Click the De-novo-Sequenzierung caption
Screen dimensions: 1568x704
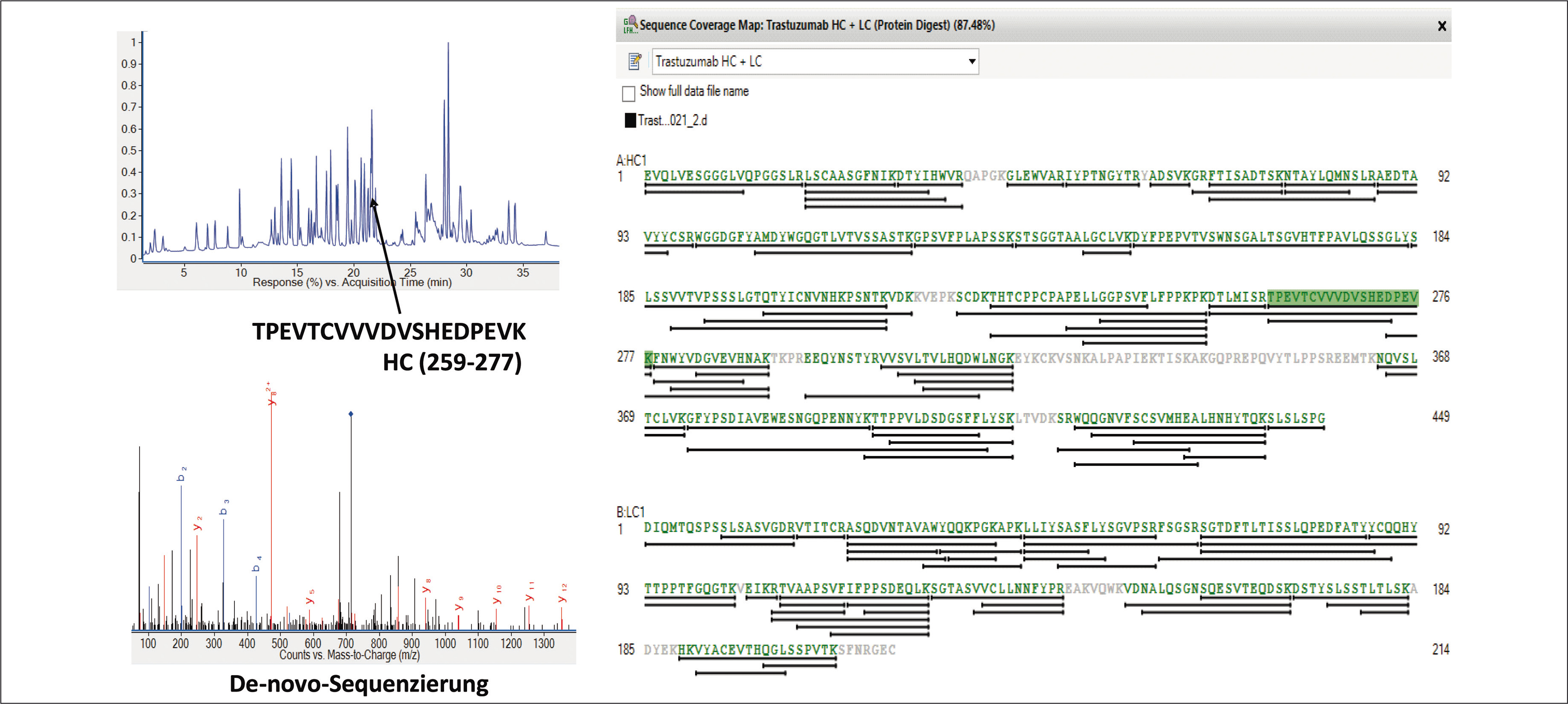(x=359, y=684)
